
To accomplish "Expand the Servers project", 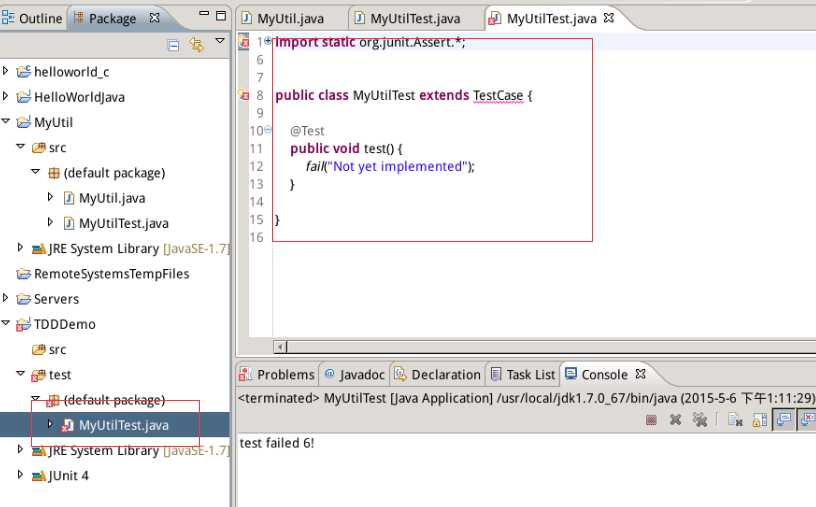I will coord(6,298).
